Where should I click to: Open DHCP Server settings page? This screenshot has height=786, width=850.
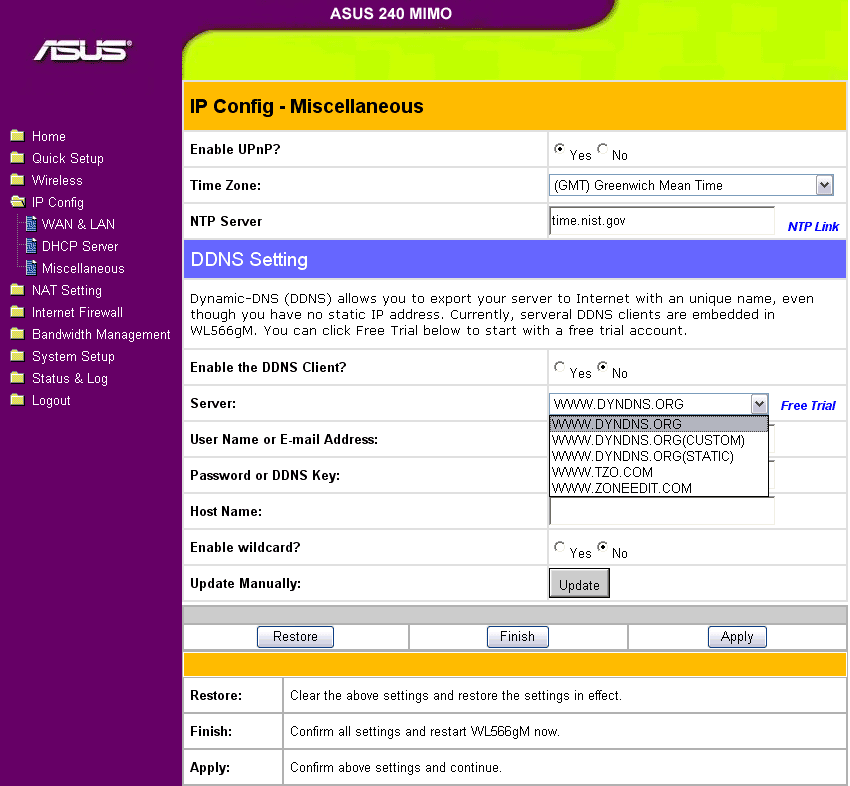(x=80, y=247)
